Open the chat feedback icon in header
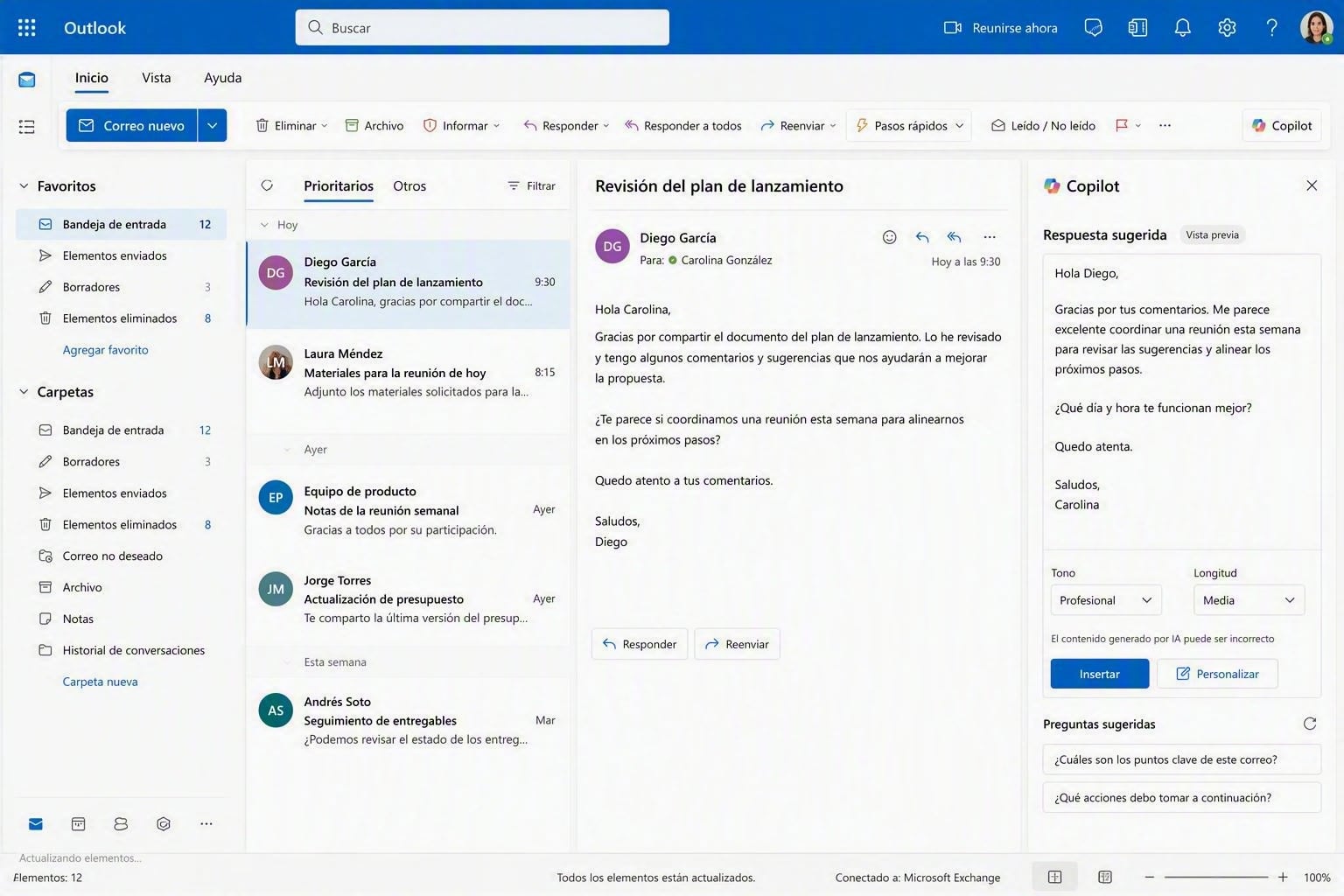This screenshot has height=896, width=1344. tap(1093, 28)
